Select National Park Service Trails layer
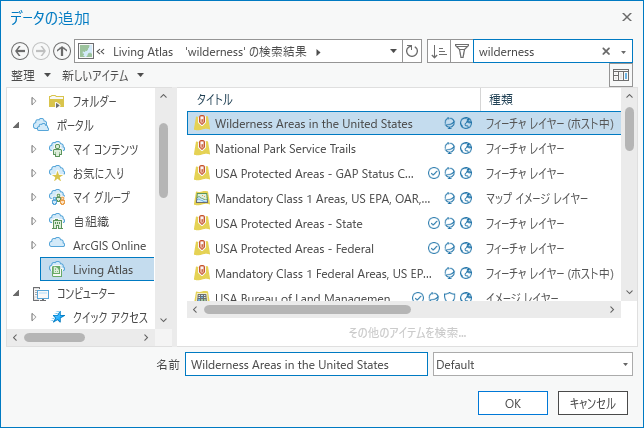Screen dimensions: 644x428 coord(285,148)
